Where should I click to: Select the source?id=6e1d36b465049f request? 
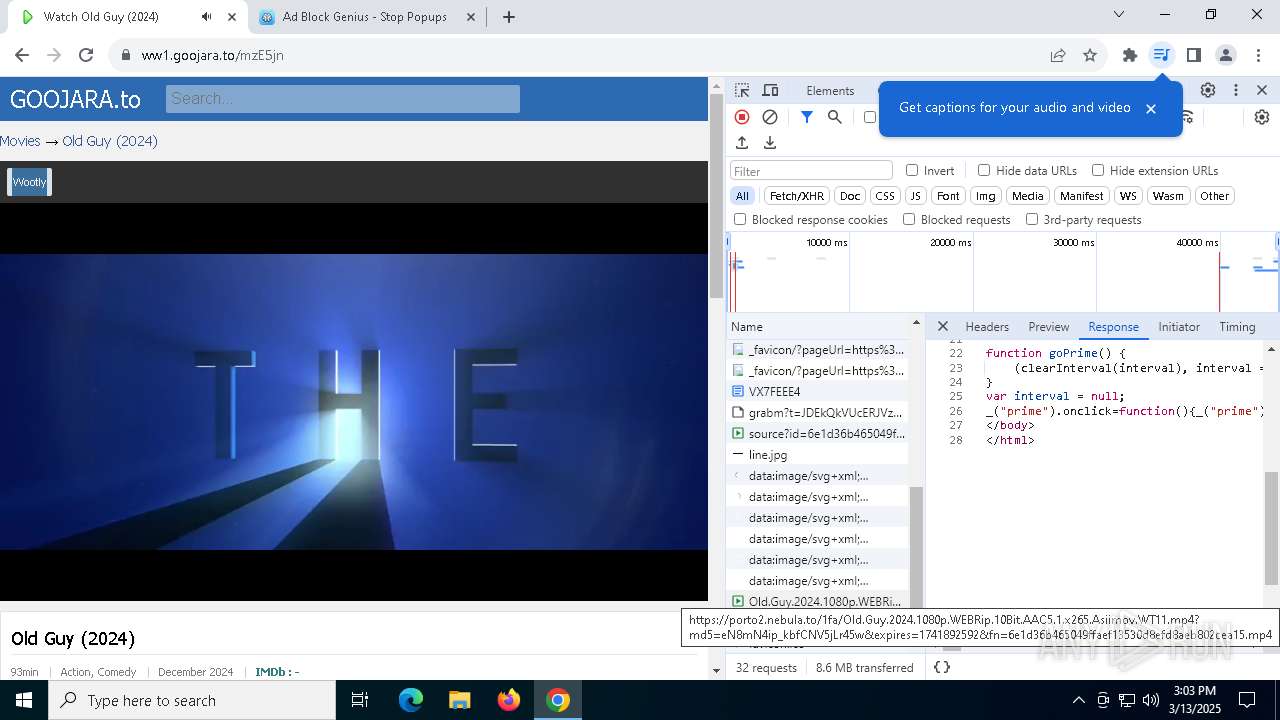(x=817, y=434)
